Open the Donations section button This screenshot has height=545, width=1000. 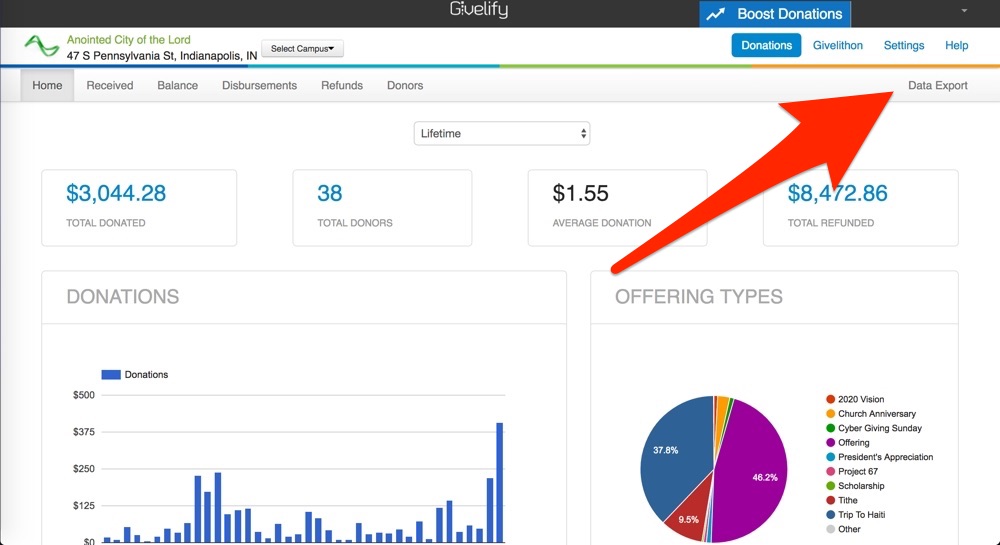click(x=766, y=45)
